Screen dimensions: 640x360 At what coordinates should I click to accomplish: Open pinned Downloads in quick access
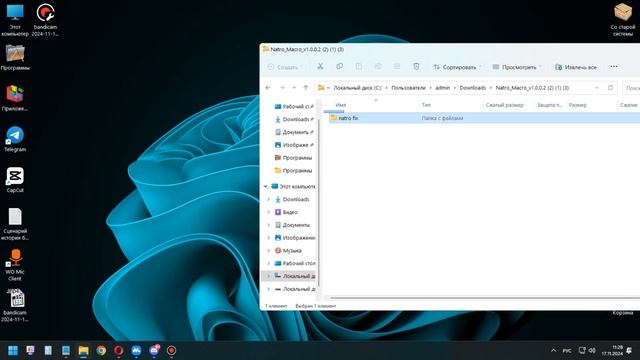coord(294,119)
